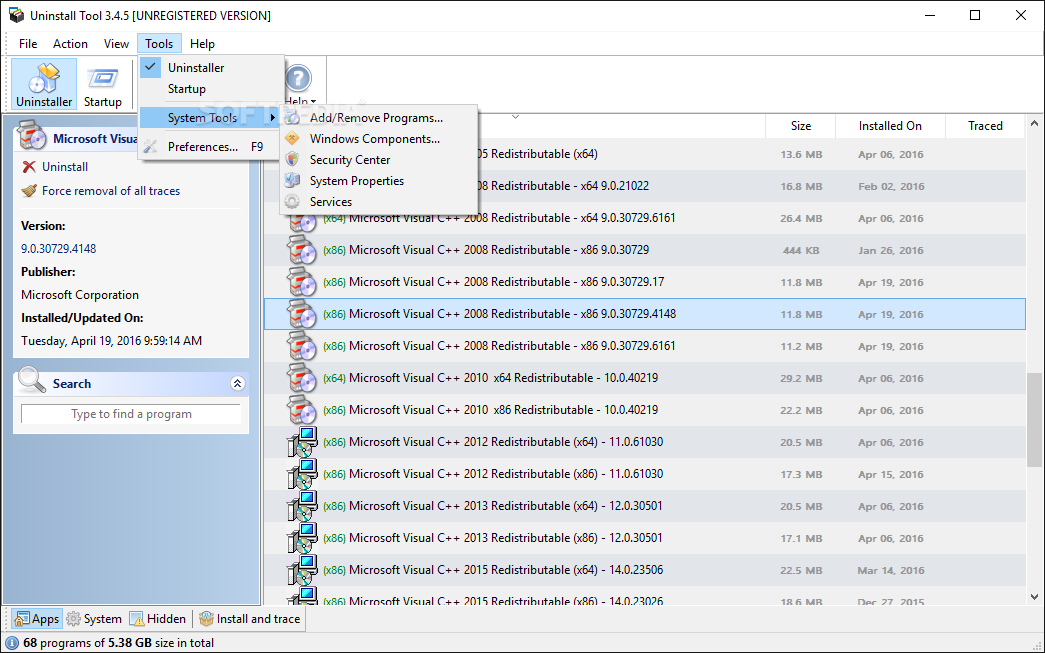Open Security Center from System Tools

click(378, 160)
